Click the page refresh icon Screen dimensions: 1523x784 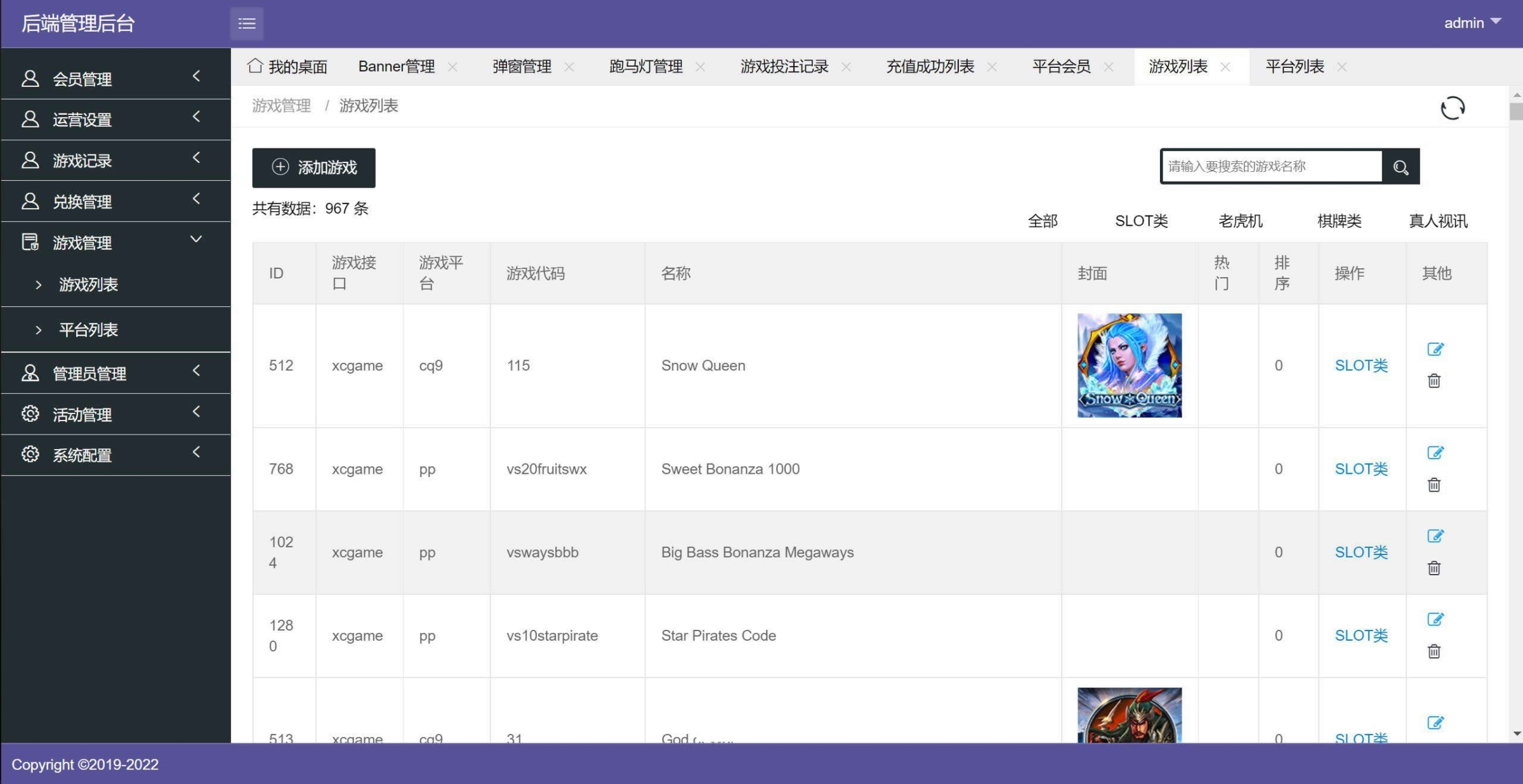pyautogui.click(x=1452, y=108)
